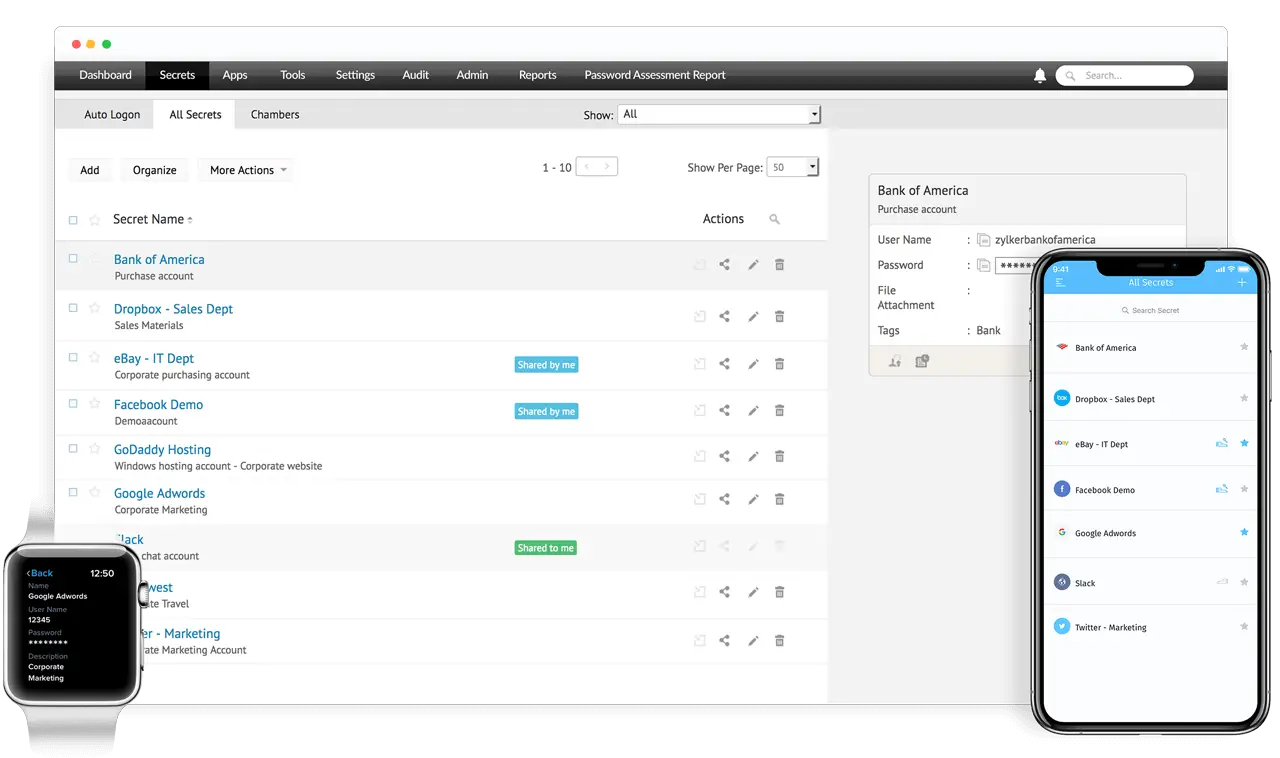This screenshot has width=1280, height=758.
Task: Toggle the favorites star in header
Action: click(95, 220)
